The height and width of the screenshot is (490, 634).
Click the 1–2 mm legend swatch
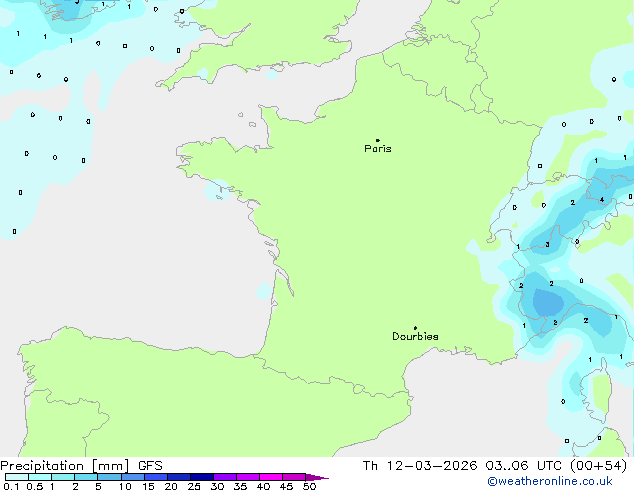coord(63,477)
